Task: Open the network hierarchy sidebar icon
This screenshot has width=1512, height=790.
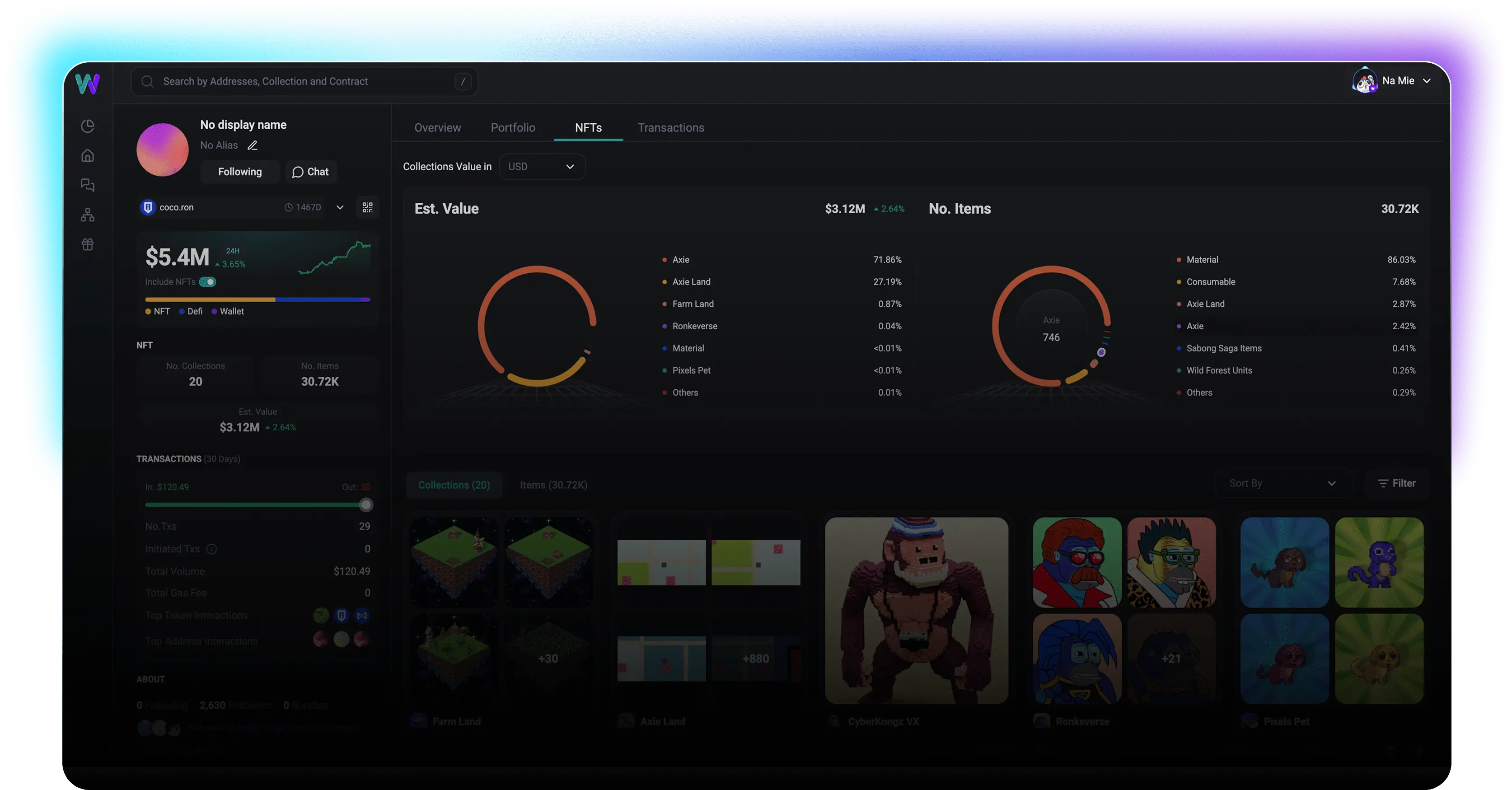Action: click(88, 215)
